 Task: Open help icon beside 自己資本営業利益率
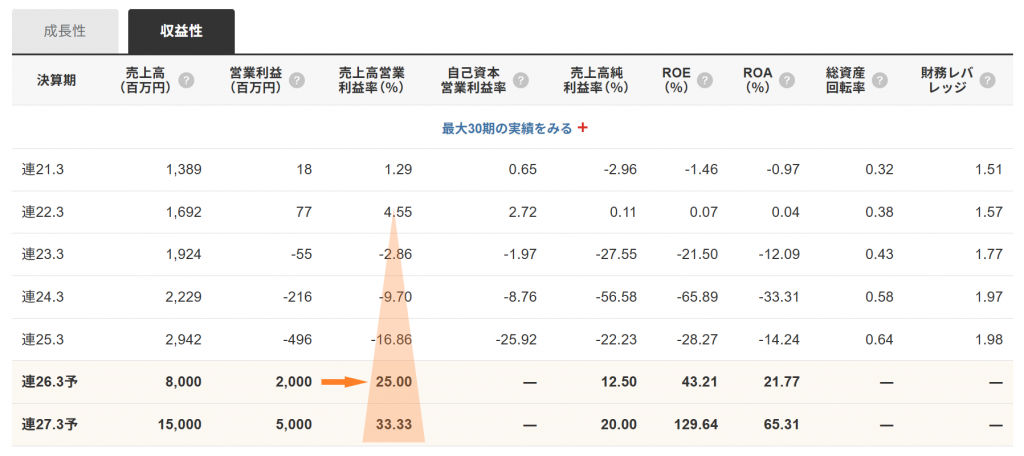coord(520,80)
